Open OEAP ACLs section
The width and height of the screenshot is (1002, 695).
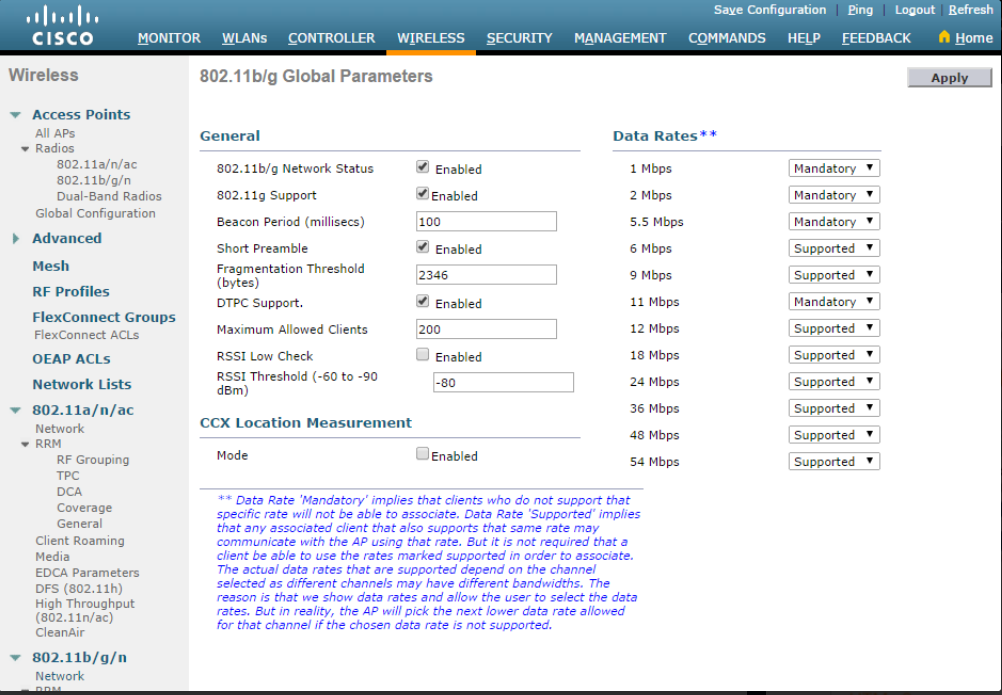point(72,359)
